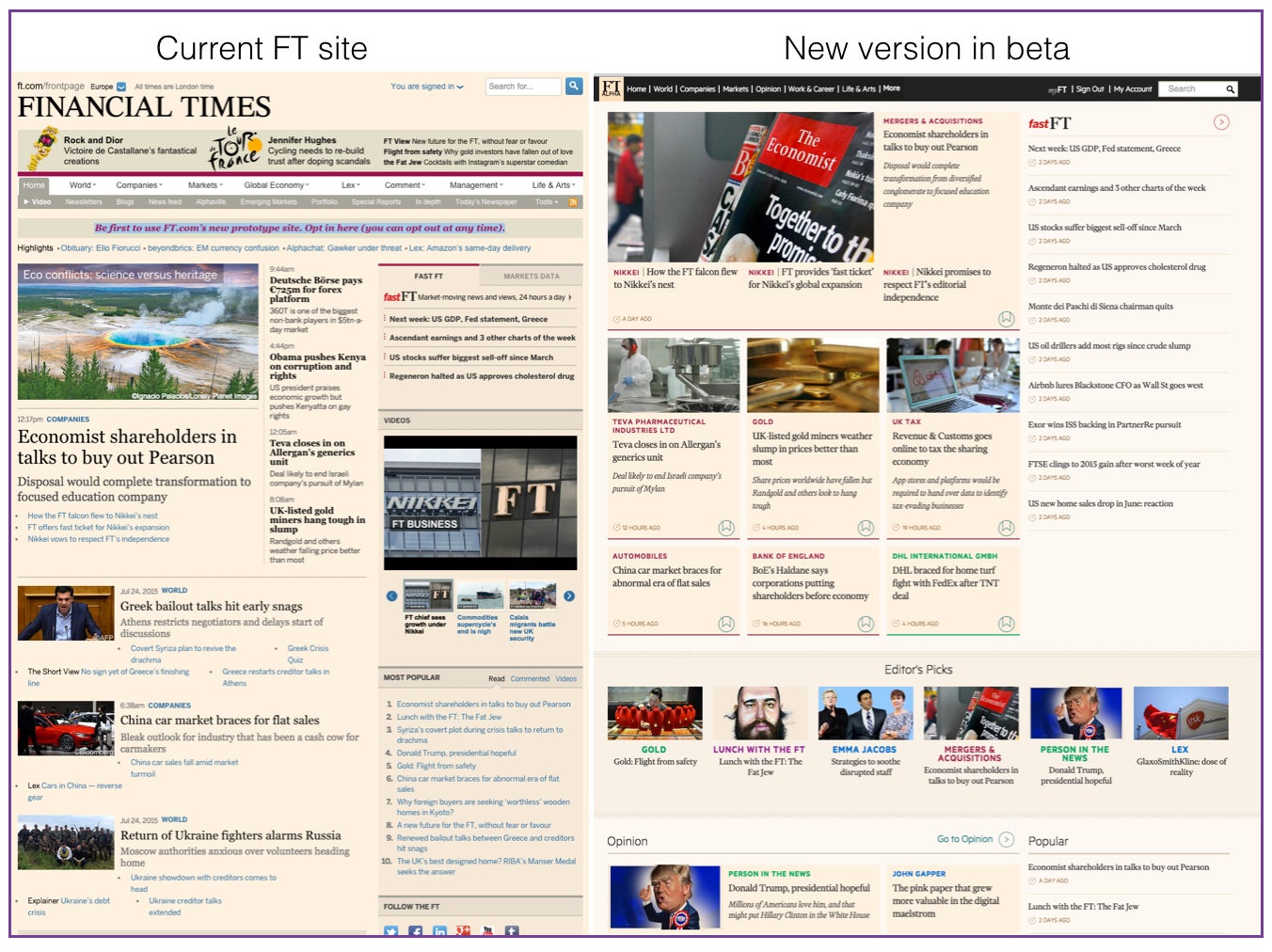1272x952 pixels.
Task: Expand the Global Economy dropdown
Action: (277, 185)
